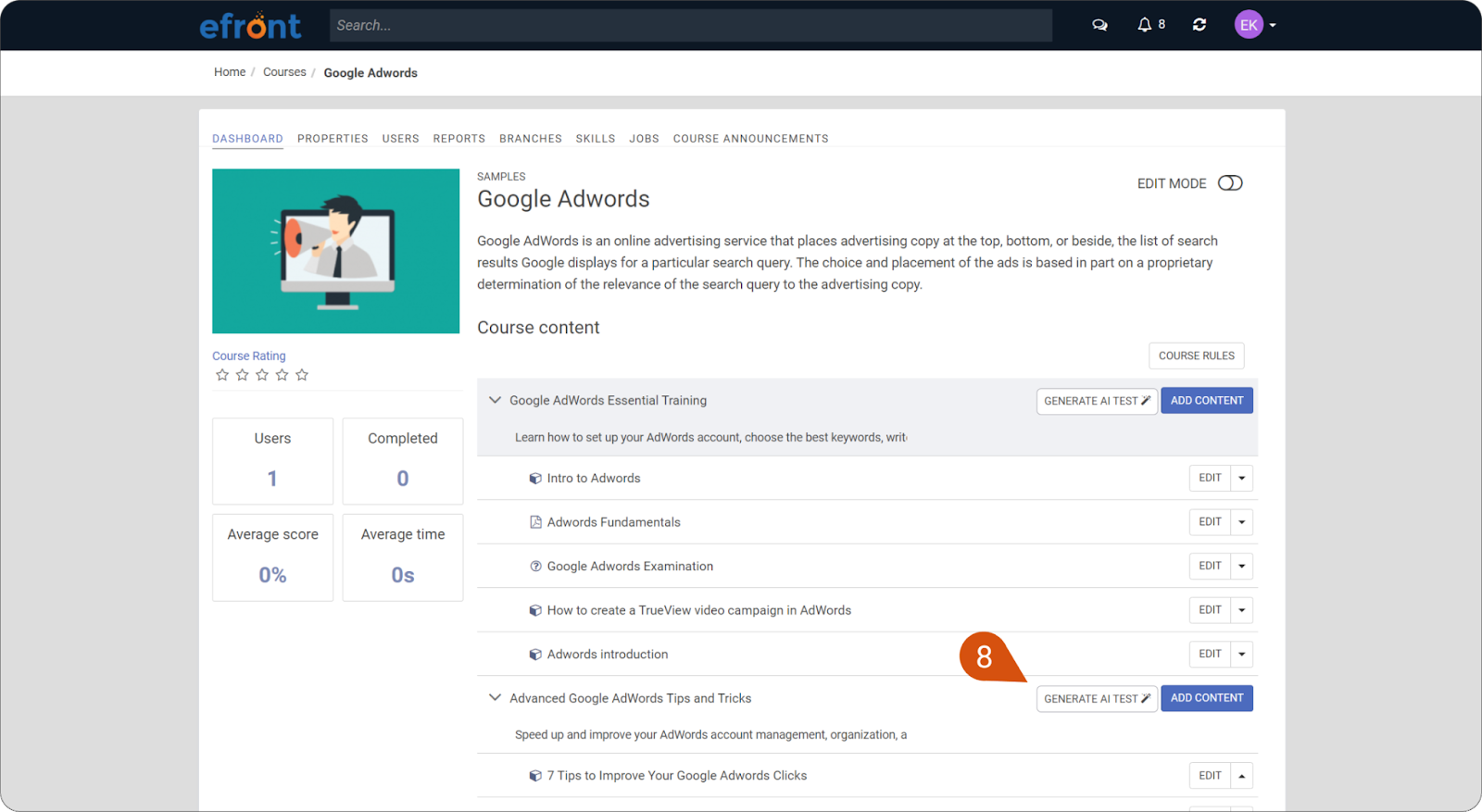Toggle the Edit Mode switch
The image size is (1482, 812).
point(1230,183)
